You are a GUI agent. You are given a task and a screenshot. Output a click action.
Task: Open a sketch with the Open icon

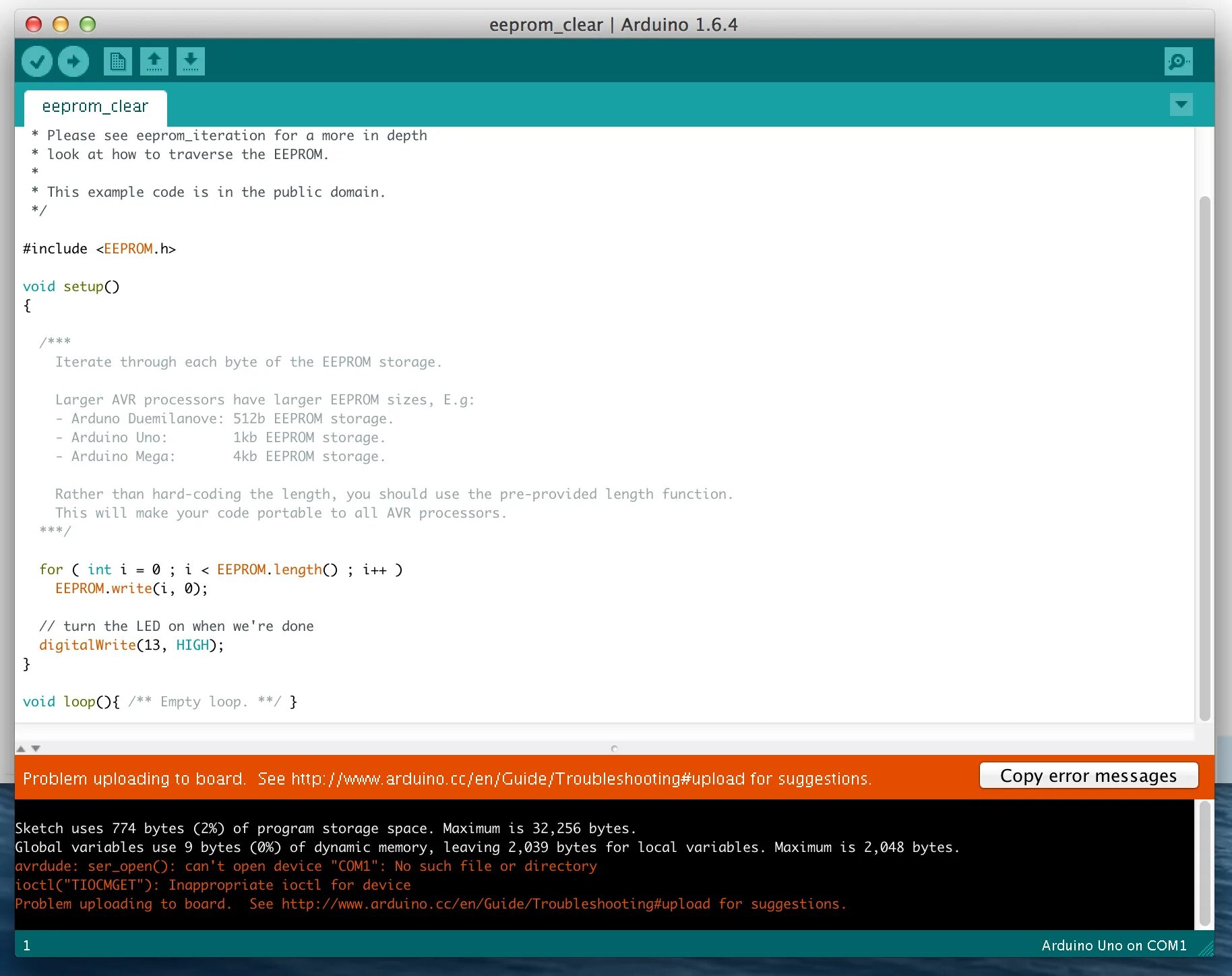coord(154,61)
